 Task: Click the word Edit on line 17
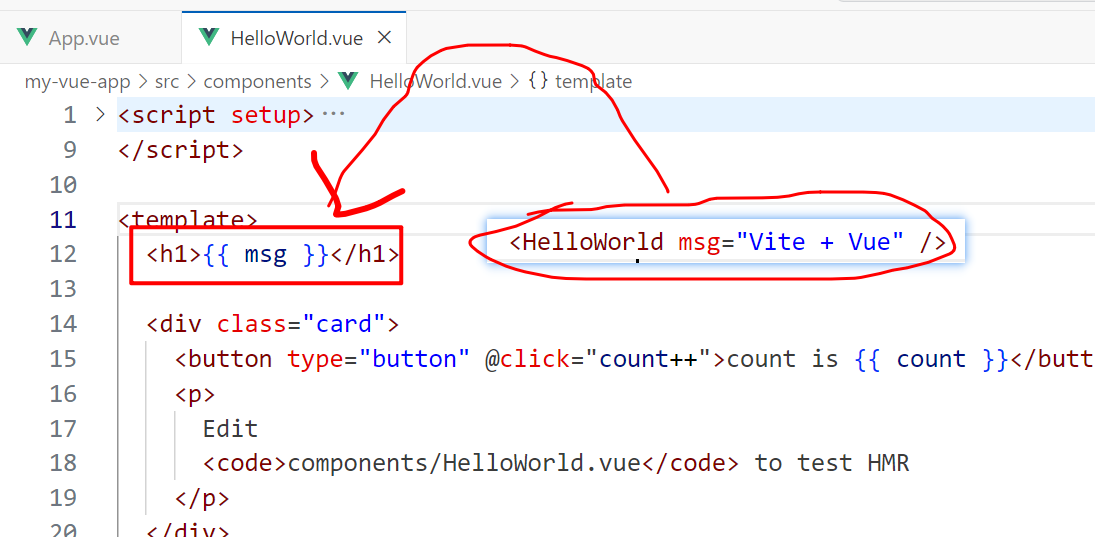pyautogui.click(x=230, y=429)
